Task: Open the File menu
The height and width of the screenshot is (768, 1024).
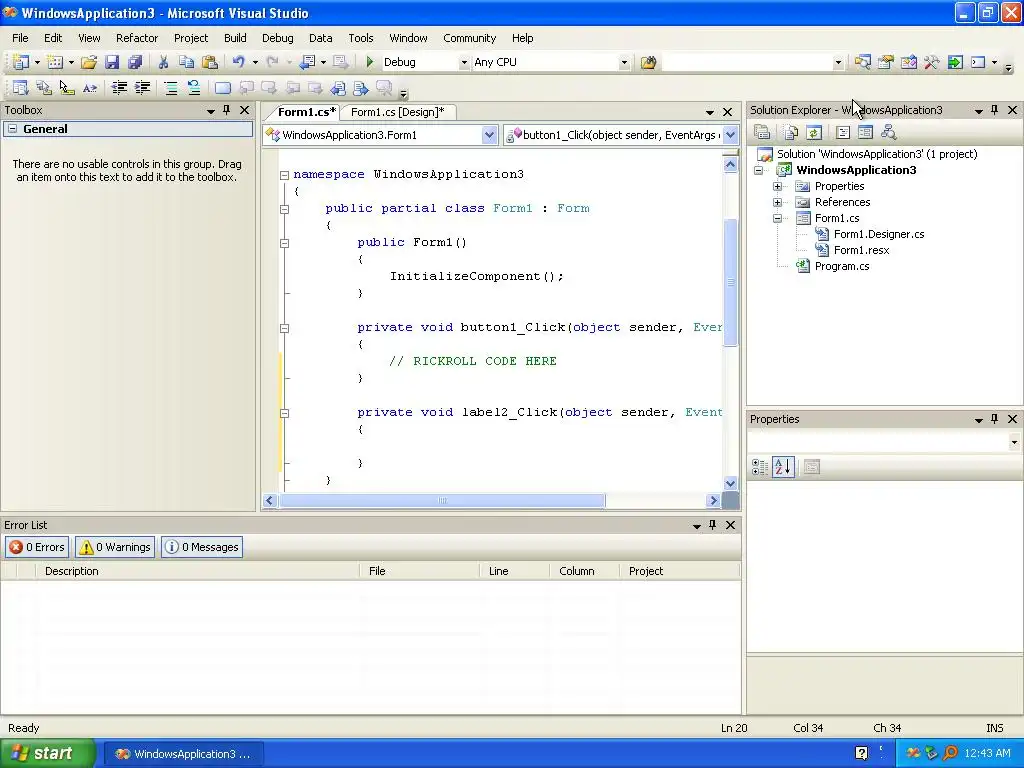Action: click(x=20, y=38)
